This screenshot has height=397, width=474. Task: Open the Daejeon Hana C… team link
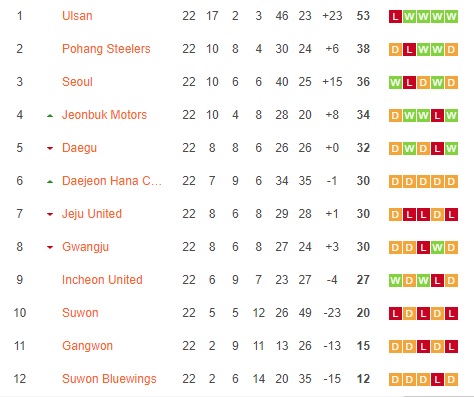[112, 181]
